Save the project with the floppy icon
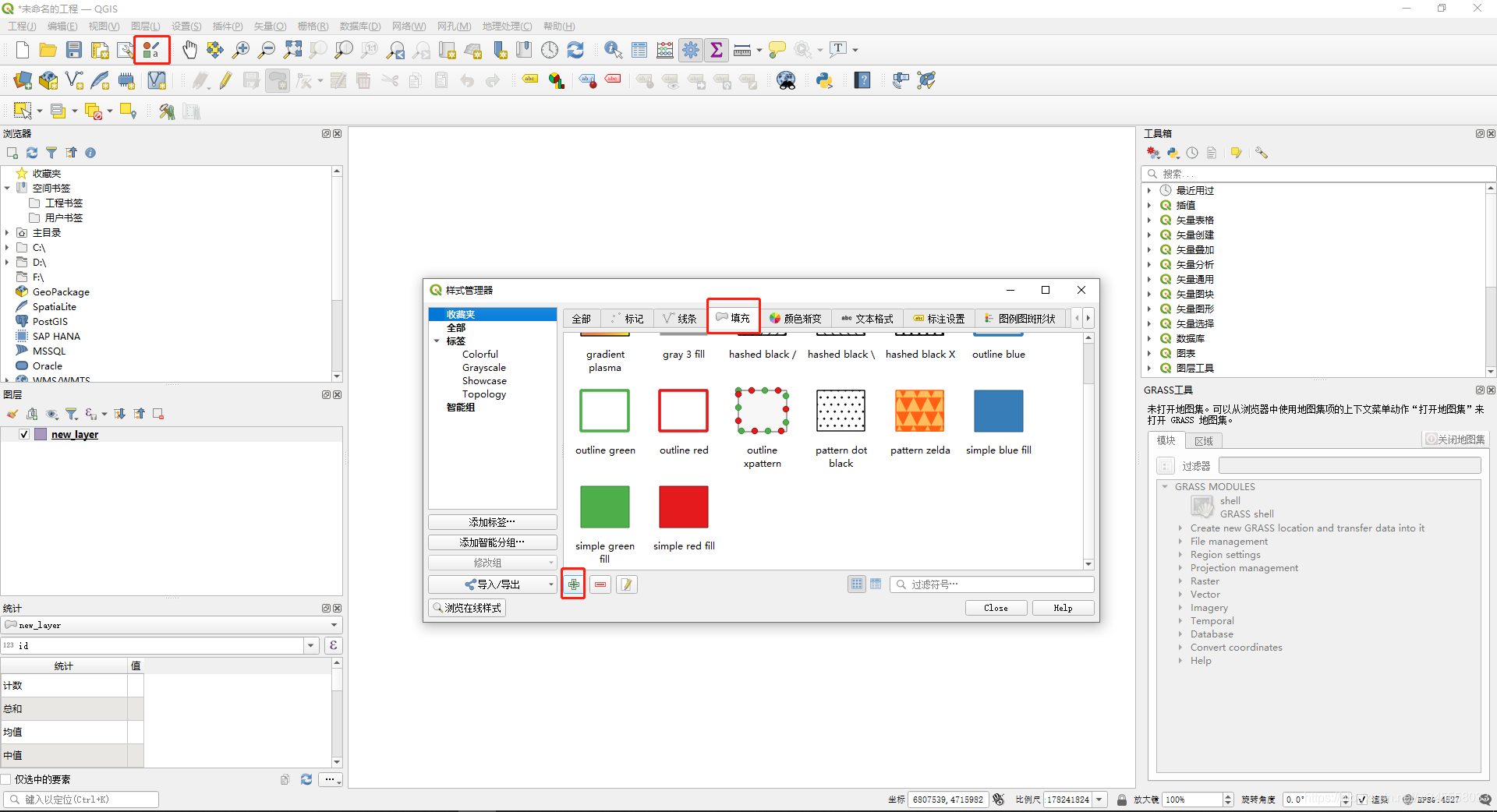Image resolution: width=1497 pixels, height=812 pixels. [x=74, y=50]
